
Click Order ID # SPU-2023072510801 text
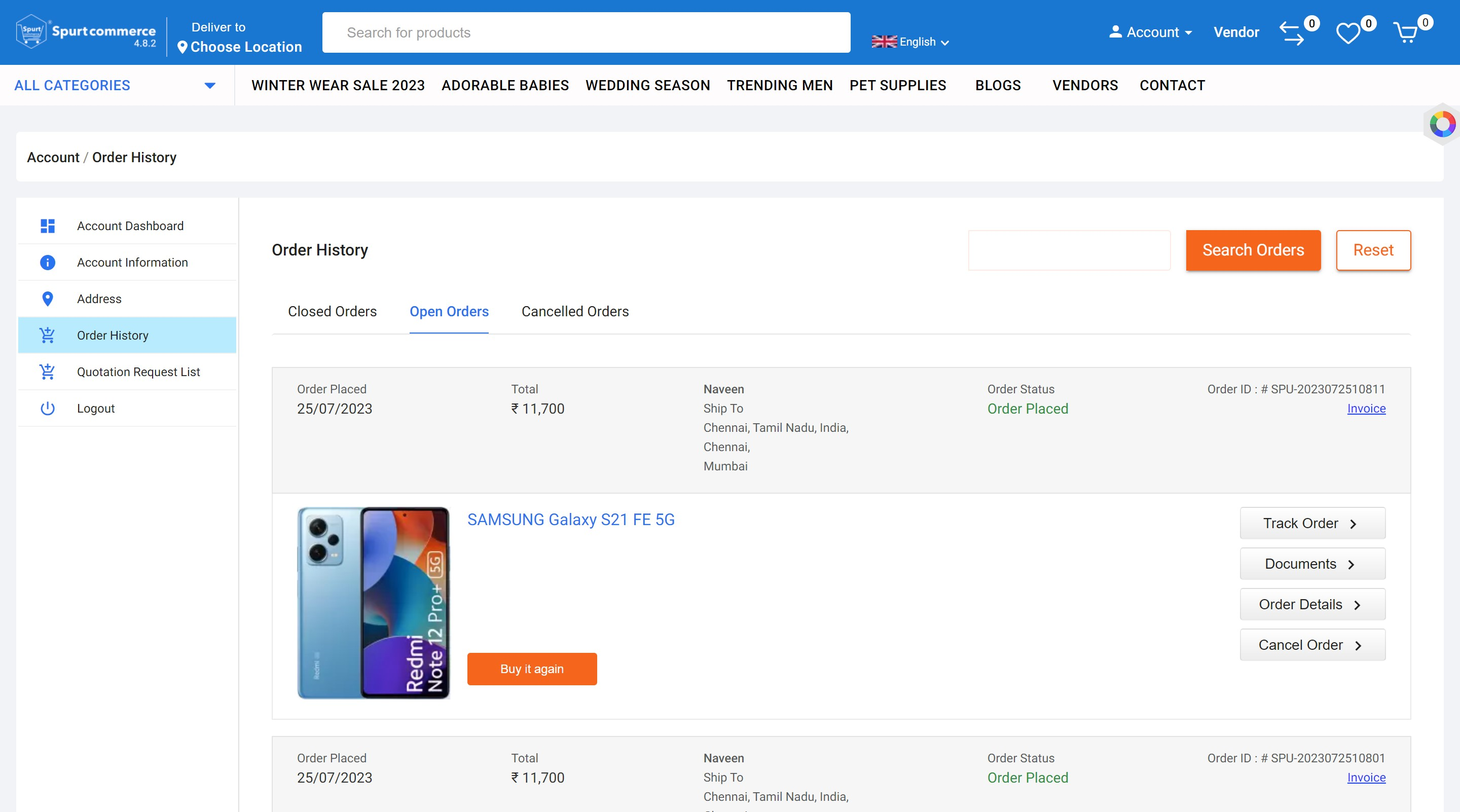(1296, 758)
